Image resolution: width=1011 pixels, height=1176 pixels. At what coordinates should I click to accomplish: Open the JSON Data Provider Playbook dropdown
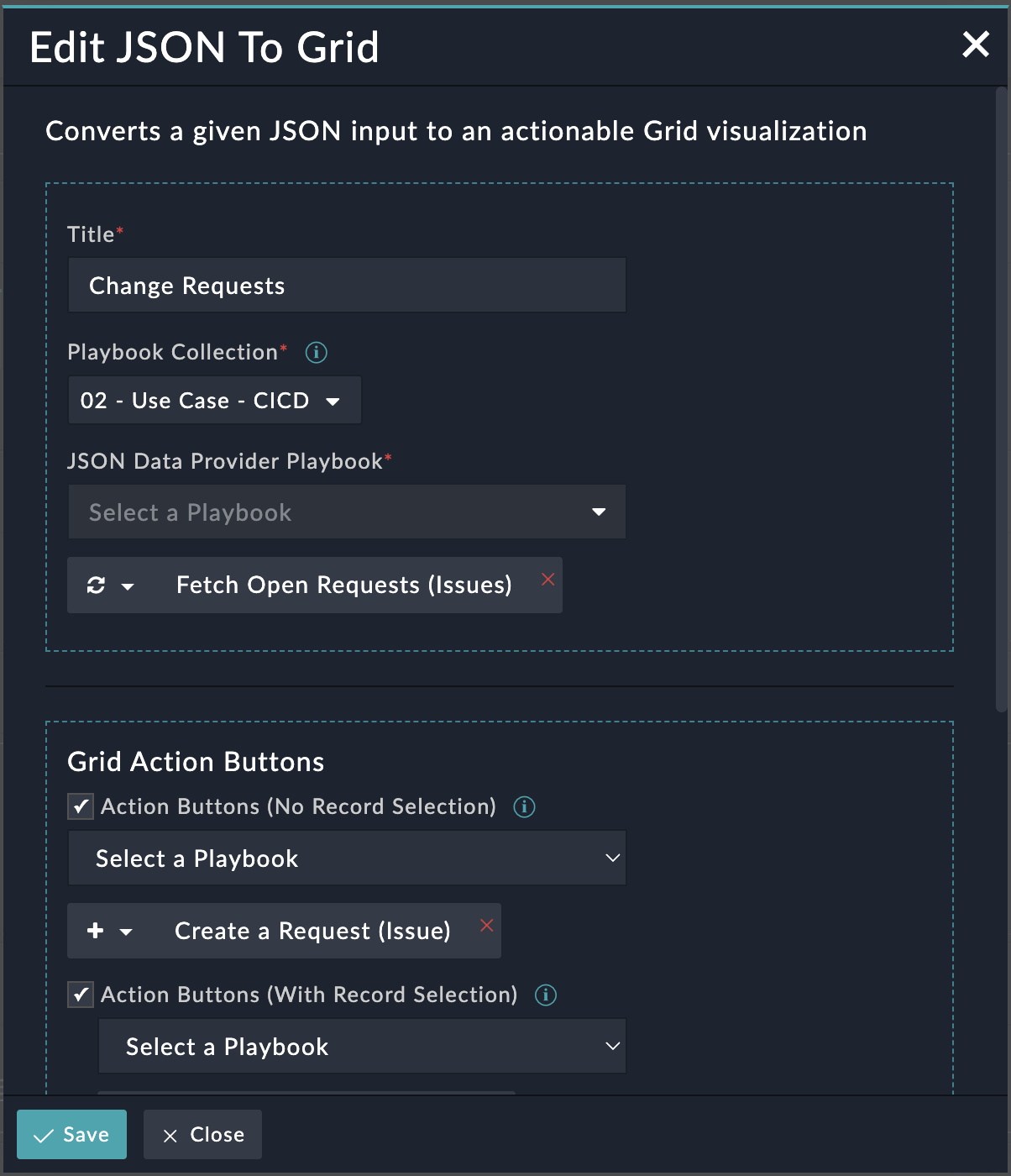[347, 512]
